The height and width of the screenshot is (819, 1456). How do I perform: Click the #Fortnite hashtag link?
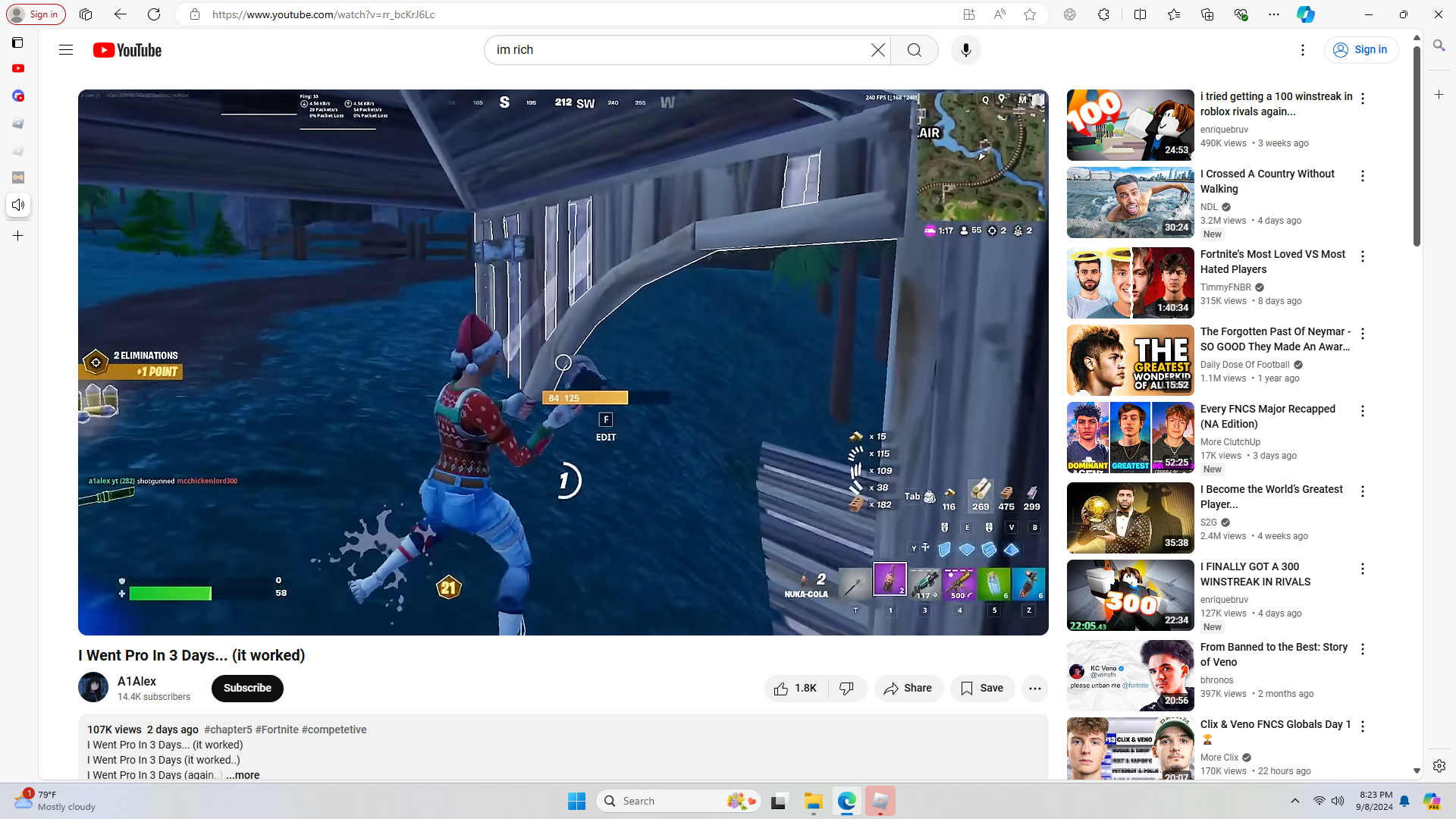[277, 730]
